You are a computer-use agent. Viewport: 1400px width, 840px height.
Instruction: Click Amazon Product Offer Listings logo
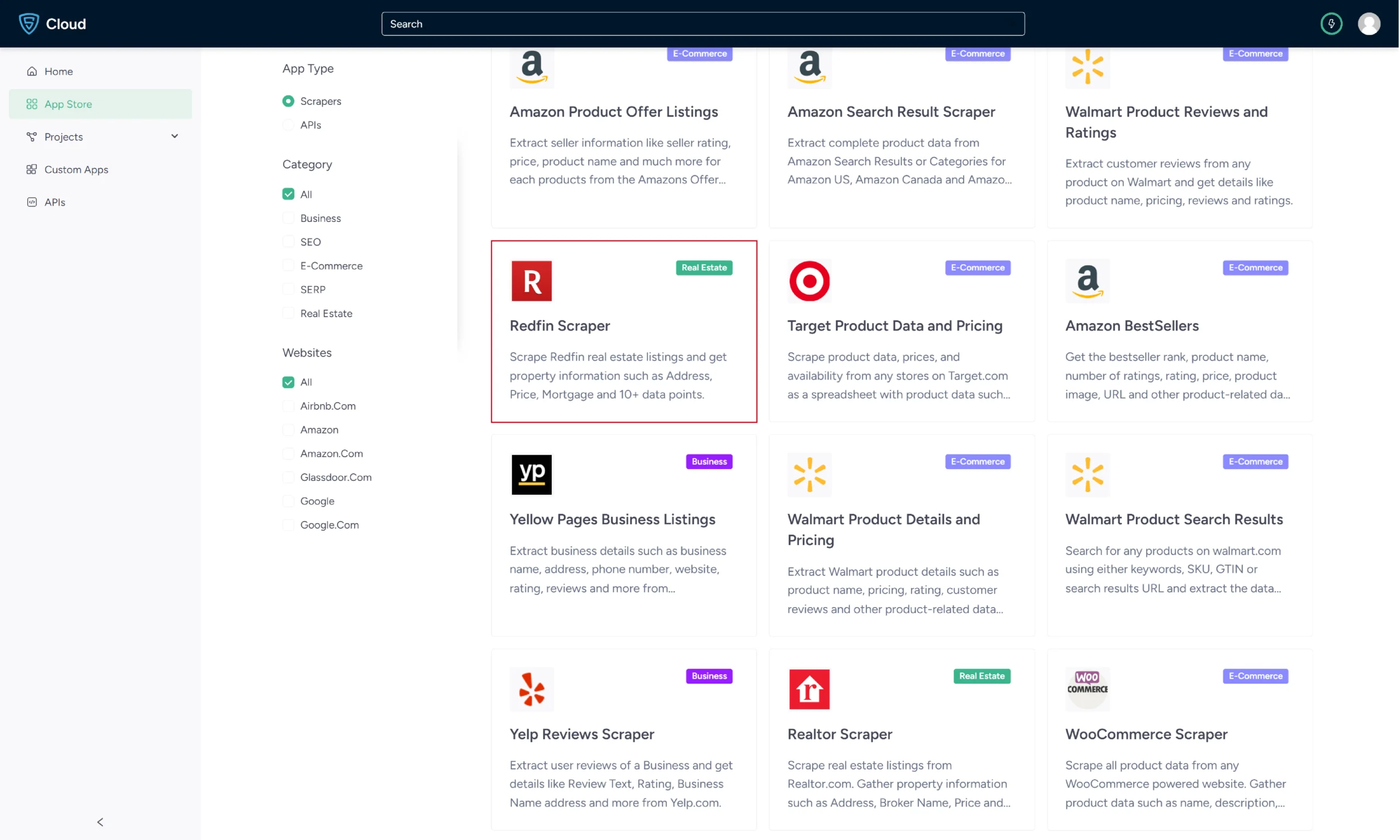[532, 67]
